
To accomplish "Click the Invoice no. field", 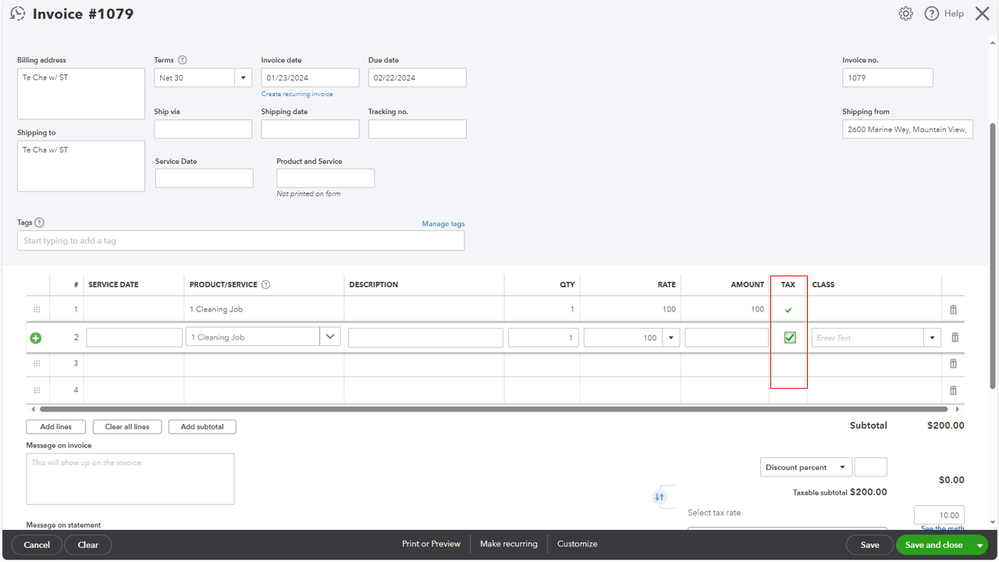I will (888, 78).
